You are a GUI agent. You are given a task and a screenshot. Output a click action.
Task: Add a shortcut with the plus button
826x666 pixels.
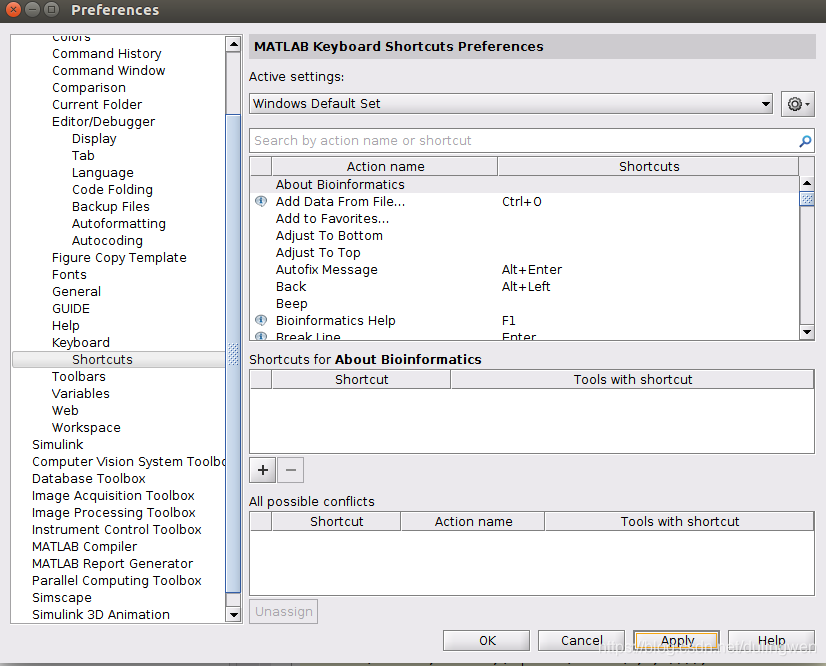263,469
